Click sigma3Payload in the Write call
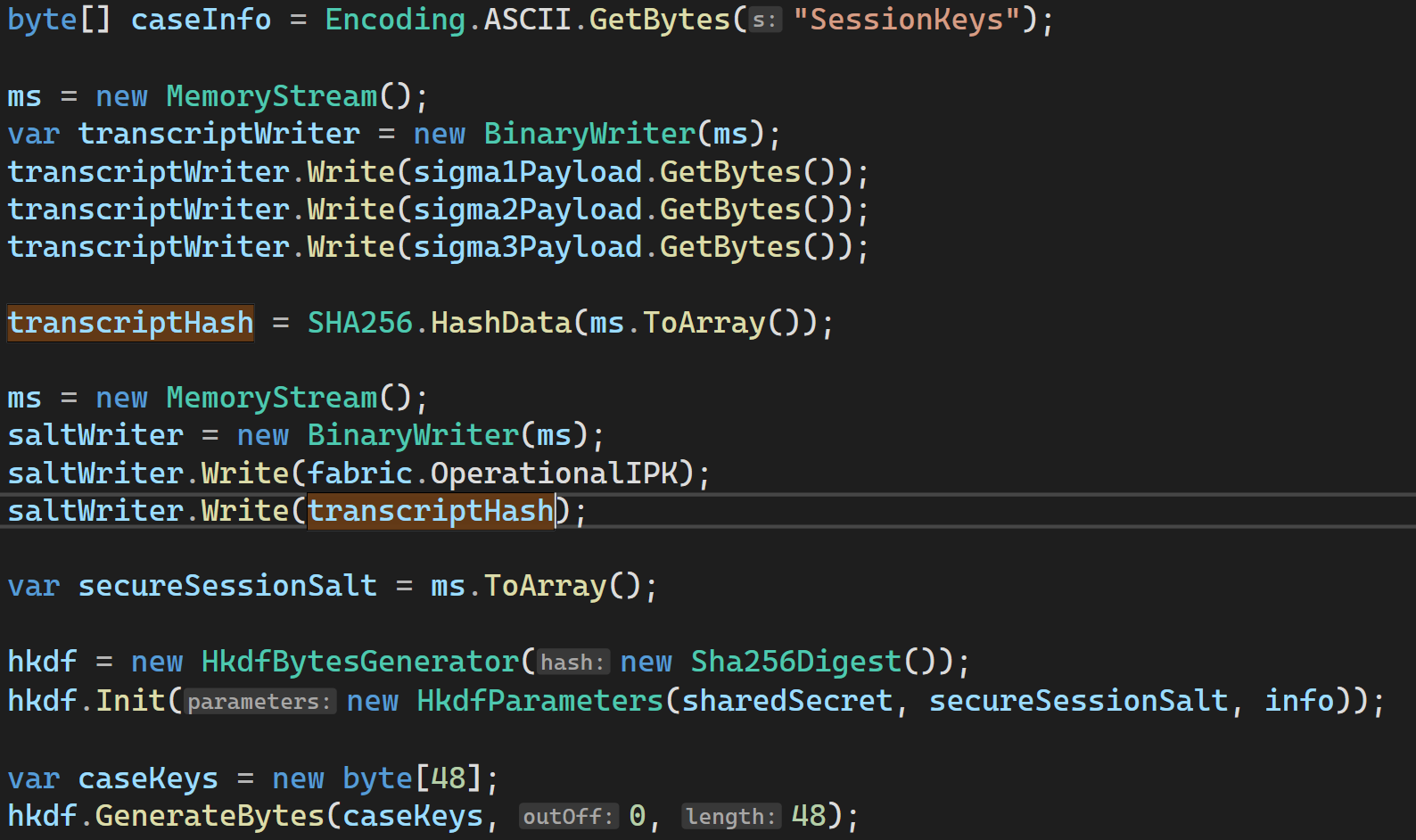 (527, 247)
